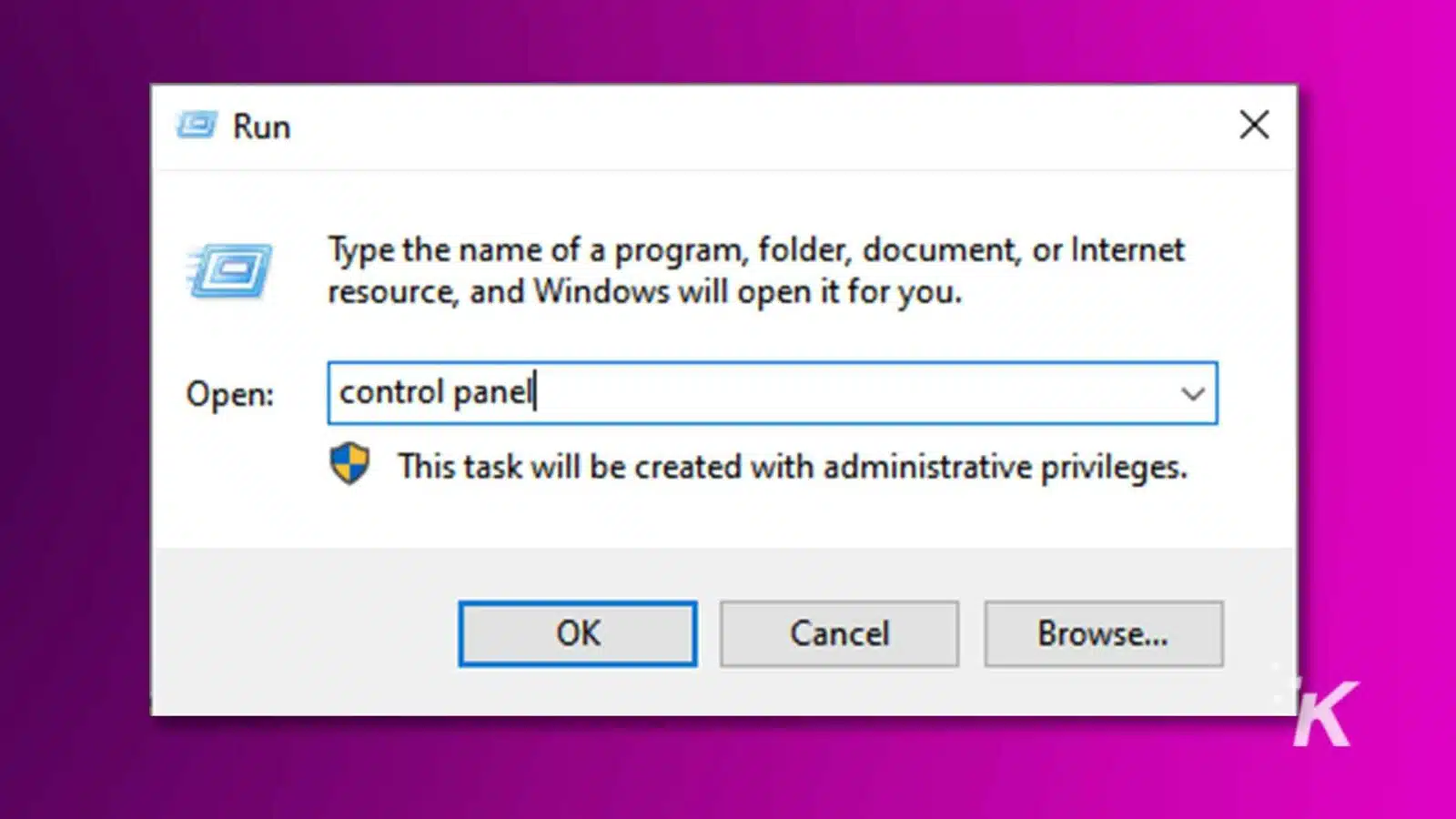Expand the Open combo box history dropdown

pos(1192,394)
